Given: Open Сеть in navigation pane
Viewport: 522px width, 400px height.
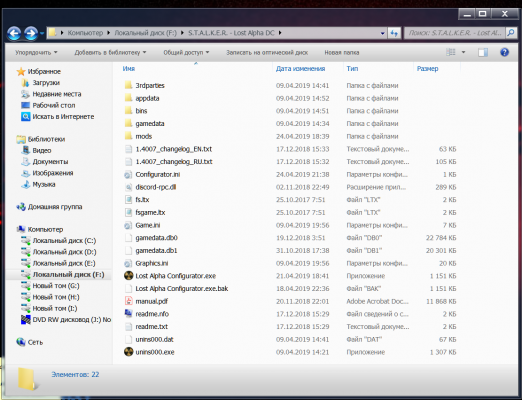Looking at the screenshot, I should coord(35,342).
